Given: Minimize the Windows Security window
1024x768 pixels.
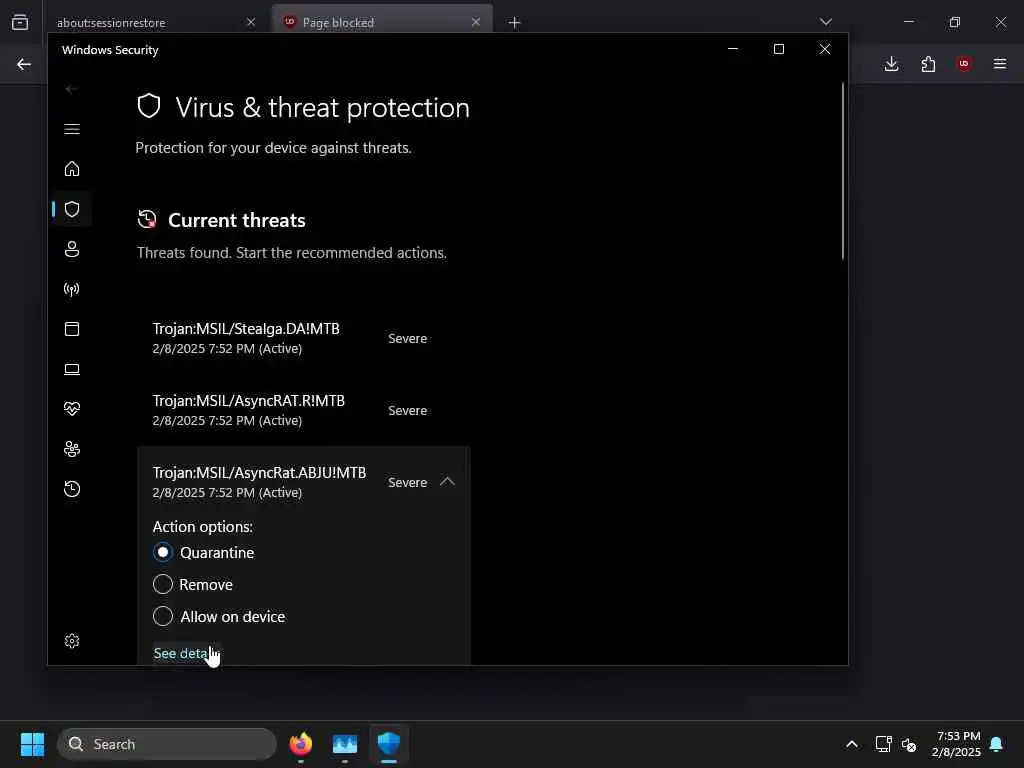Looking at the screenshot, I should click(x=733, y=49).
